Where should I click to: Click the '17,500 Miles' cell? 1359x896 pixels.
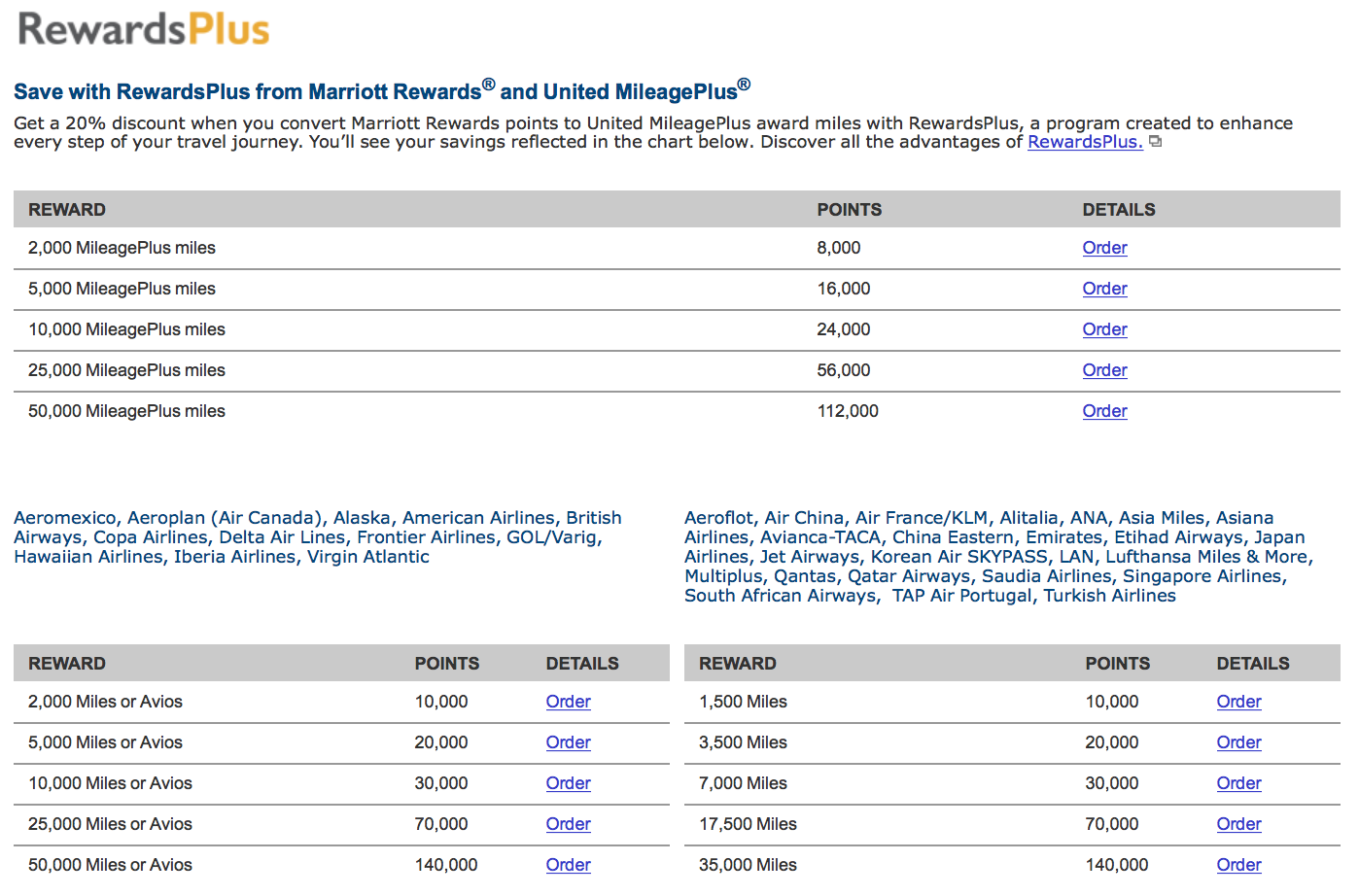coord(748,824)
